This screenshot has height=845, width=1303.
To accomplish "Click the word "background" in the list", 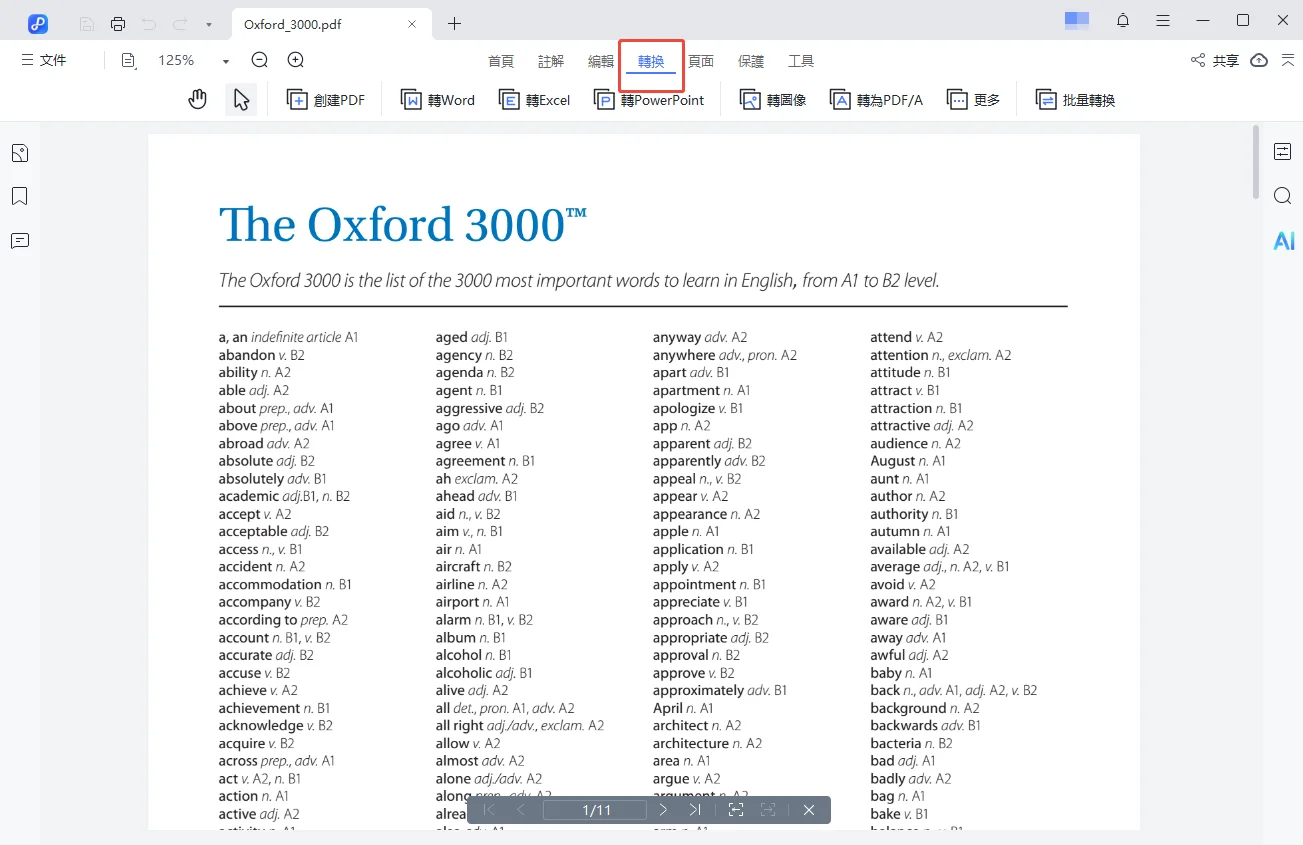I will 908,708.
